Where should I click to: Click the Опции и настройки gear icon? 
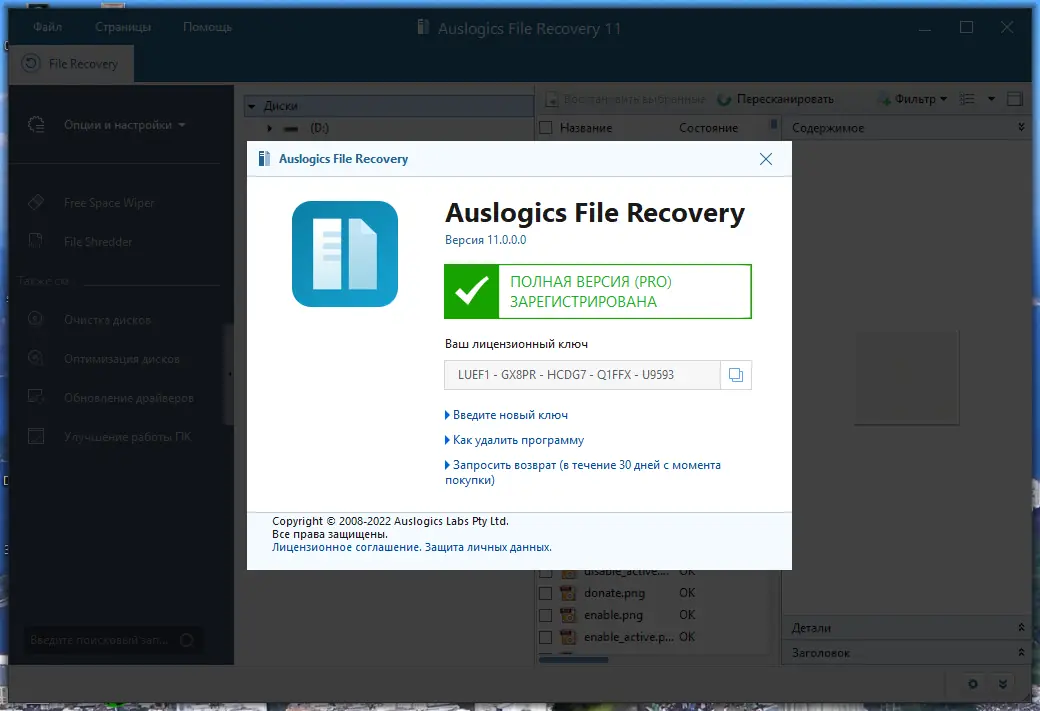(36, 125)
